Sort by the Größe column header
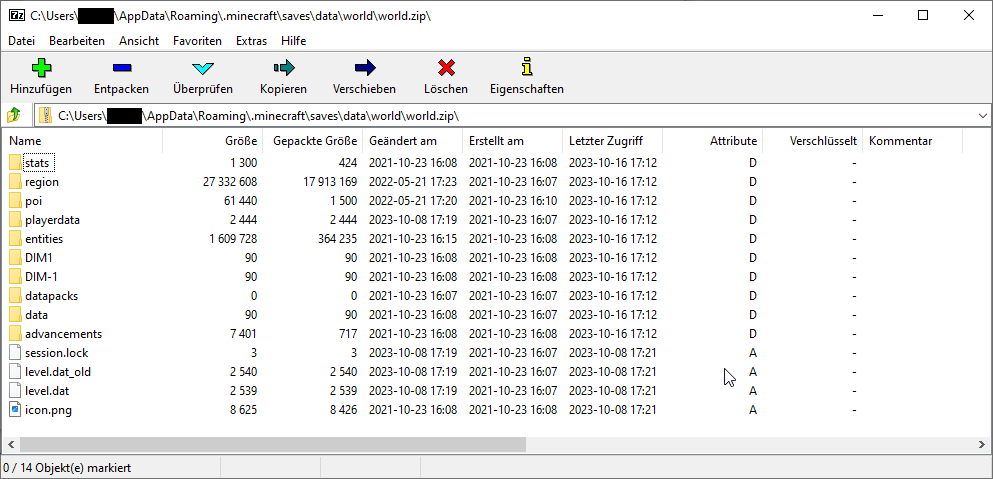Viewport: 993px width, 479px height. click(x=213, y=141)
